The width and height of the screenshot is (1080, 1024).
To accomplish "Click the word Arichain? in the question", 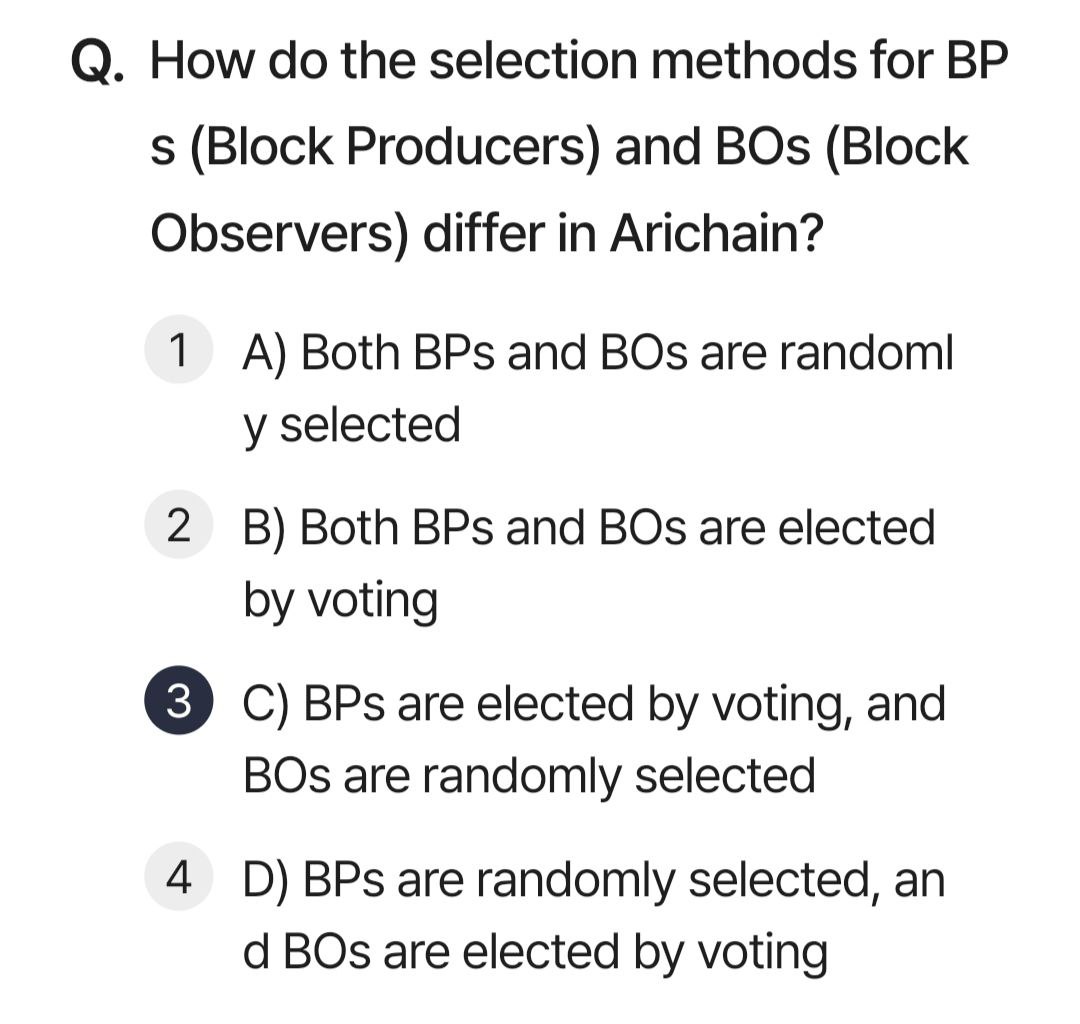I will (x=716, y=233).
